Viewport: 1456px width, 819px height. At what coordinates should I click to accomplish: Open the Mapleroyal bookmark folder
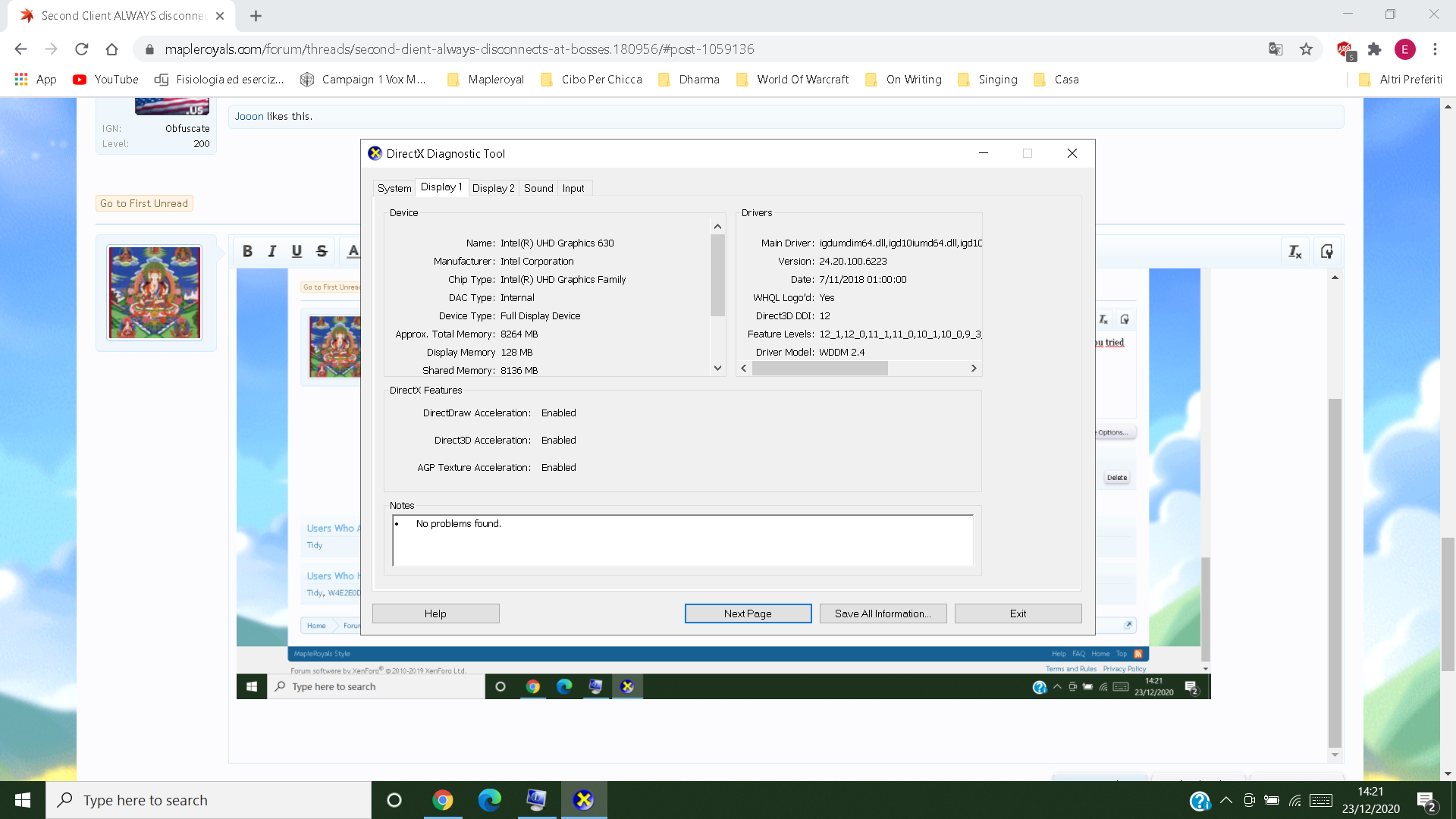pyautogui.click(x=486, y=80)
